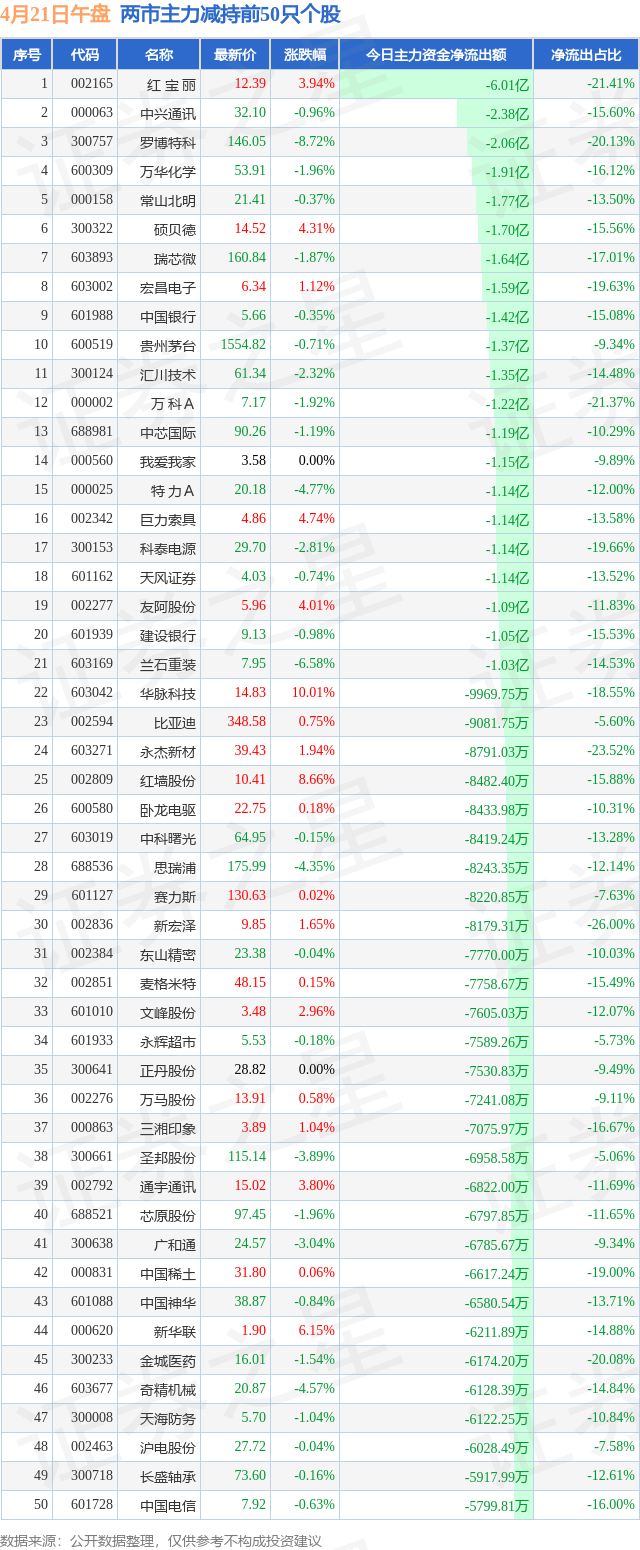
Task: Select stock name 科泰电源
Action: tap(168, 548)
